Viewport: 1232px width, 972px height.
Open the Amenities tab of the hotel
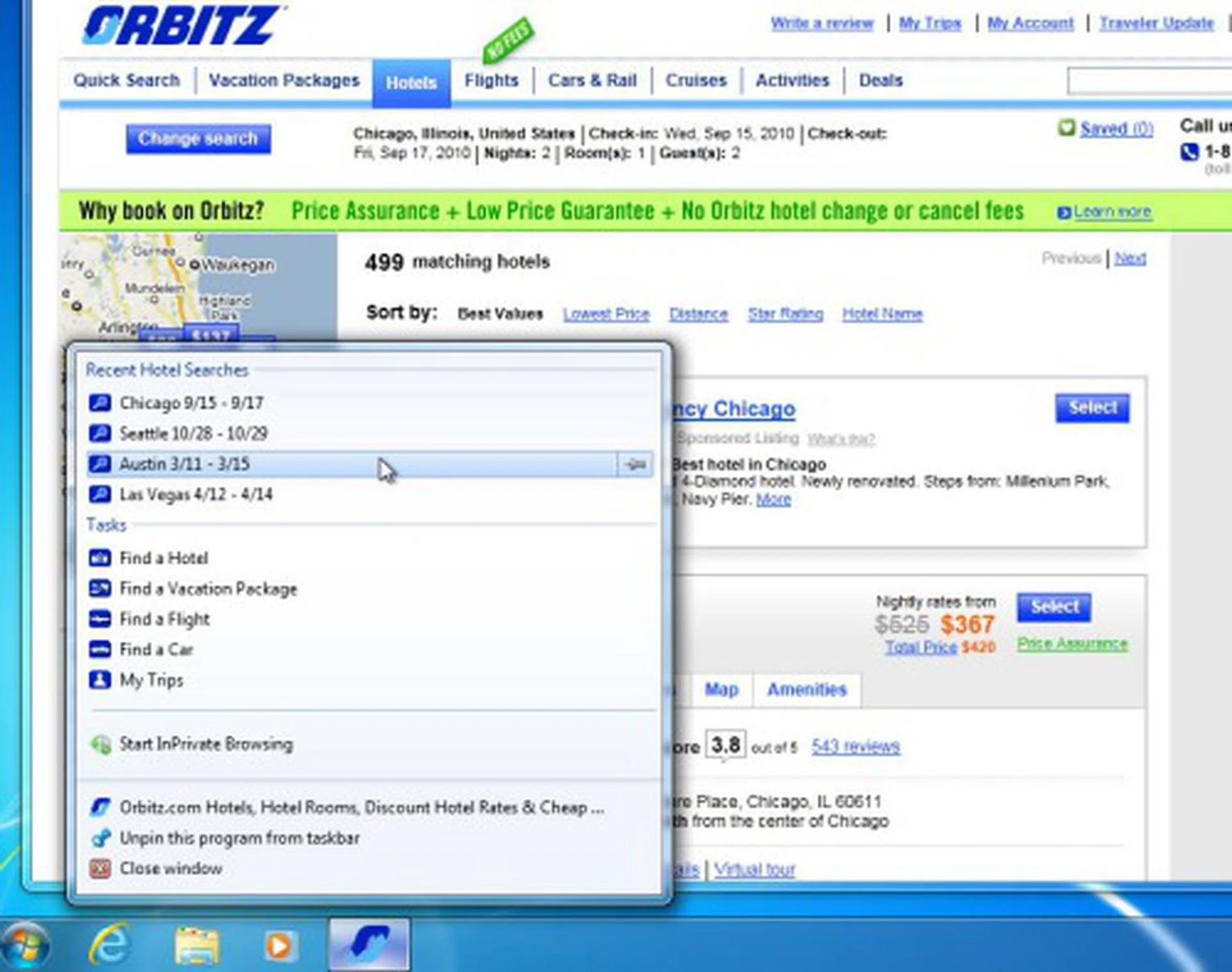807,690
